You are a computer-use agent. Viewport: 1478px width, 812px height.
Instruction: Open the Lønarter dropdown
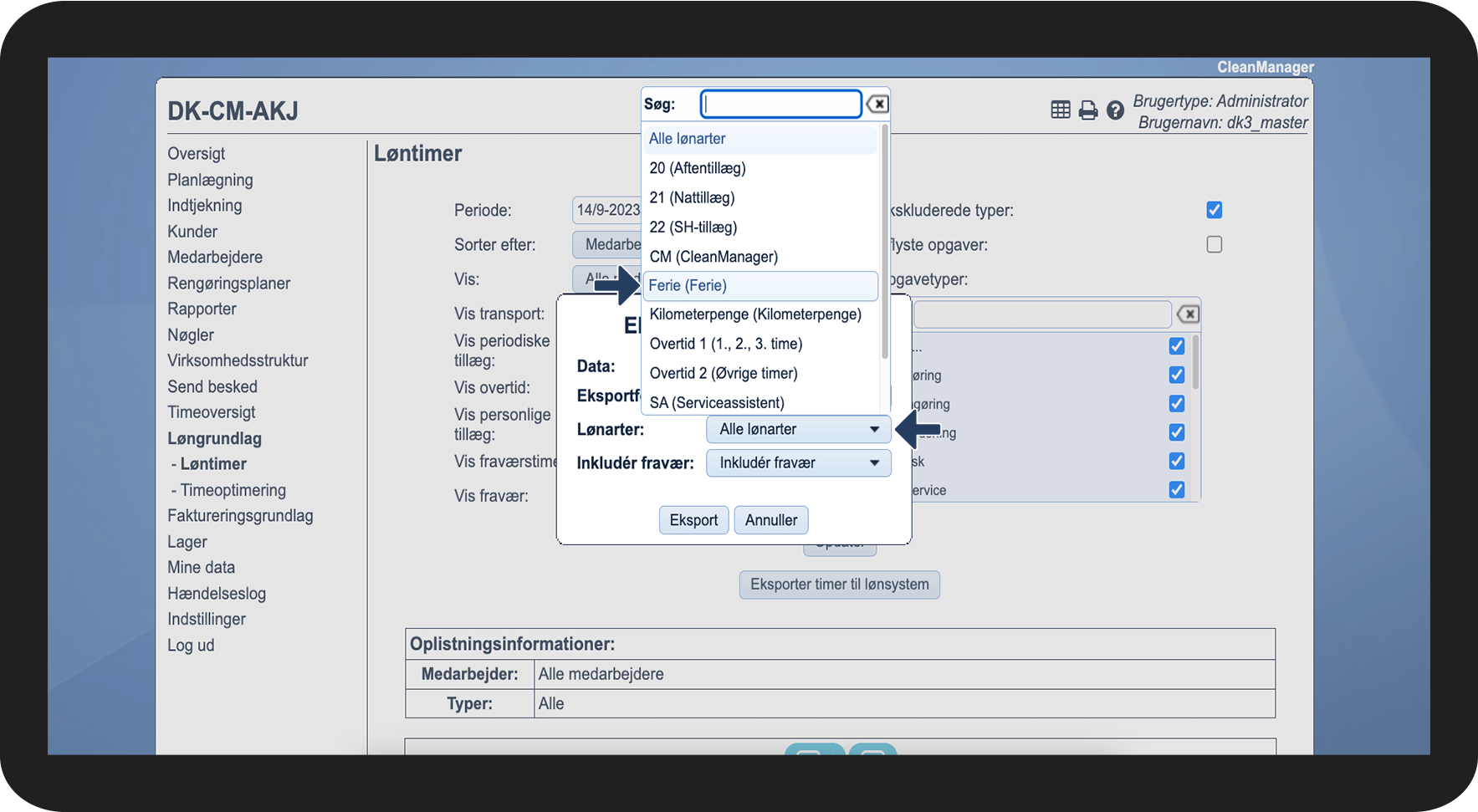(799, 429)
